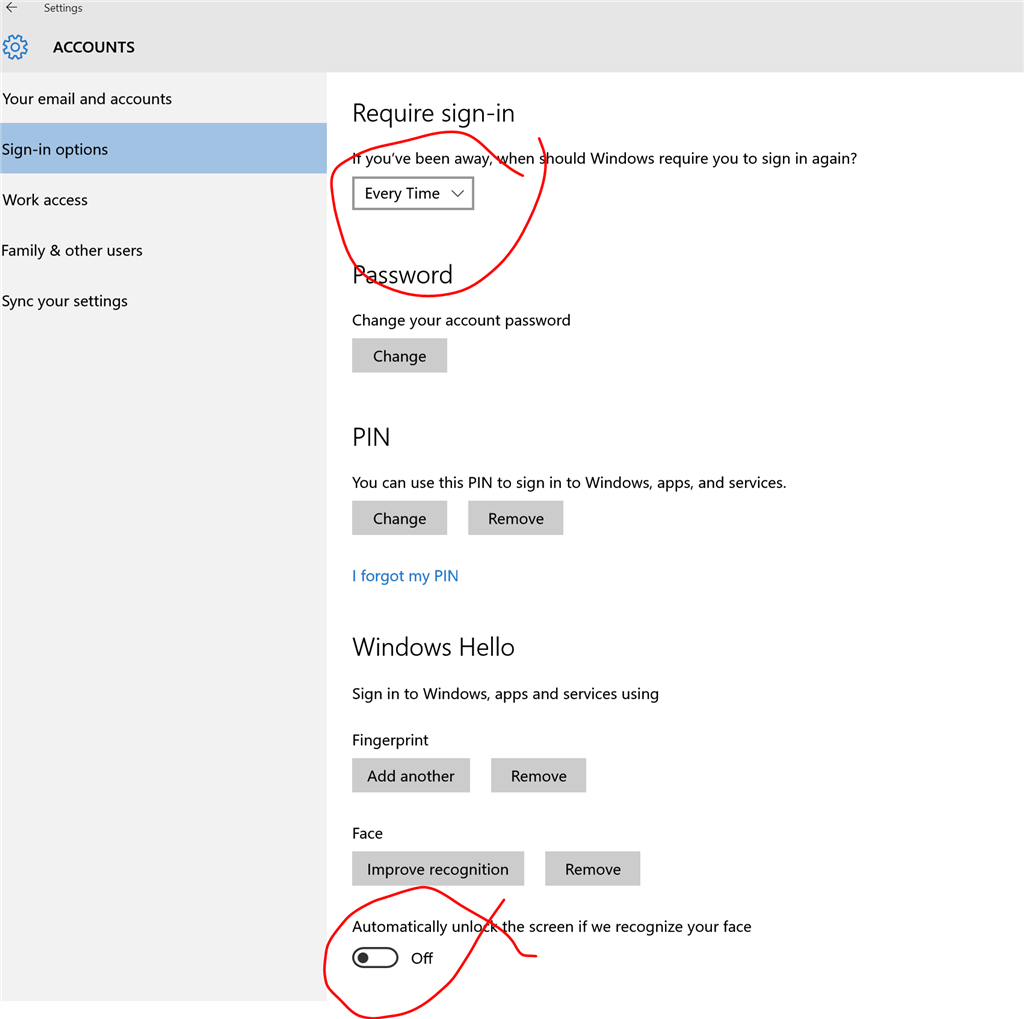The width and height of the screenshot is (1024, 1019).
Task: Toggle automatic face unlock switch
Action: point(375,958)
